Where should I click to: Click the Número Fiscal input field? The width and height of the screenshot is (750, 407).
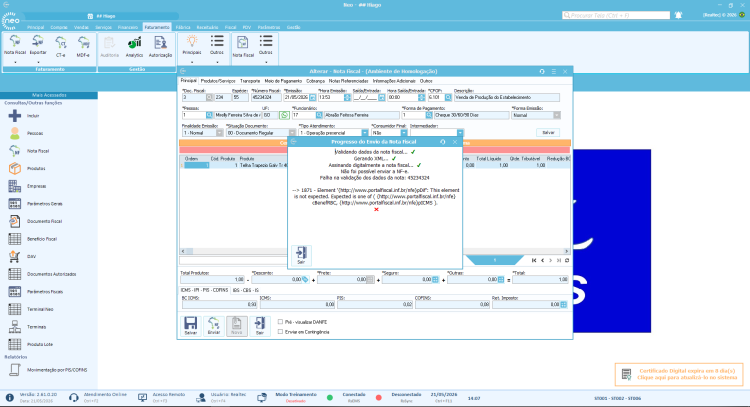pos(266,98)
